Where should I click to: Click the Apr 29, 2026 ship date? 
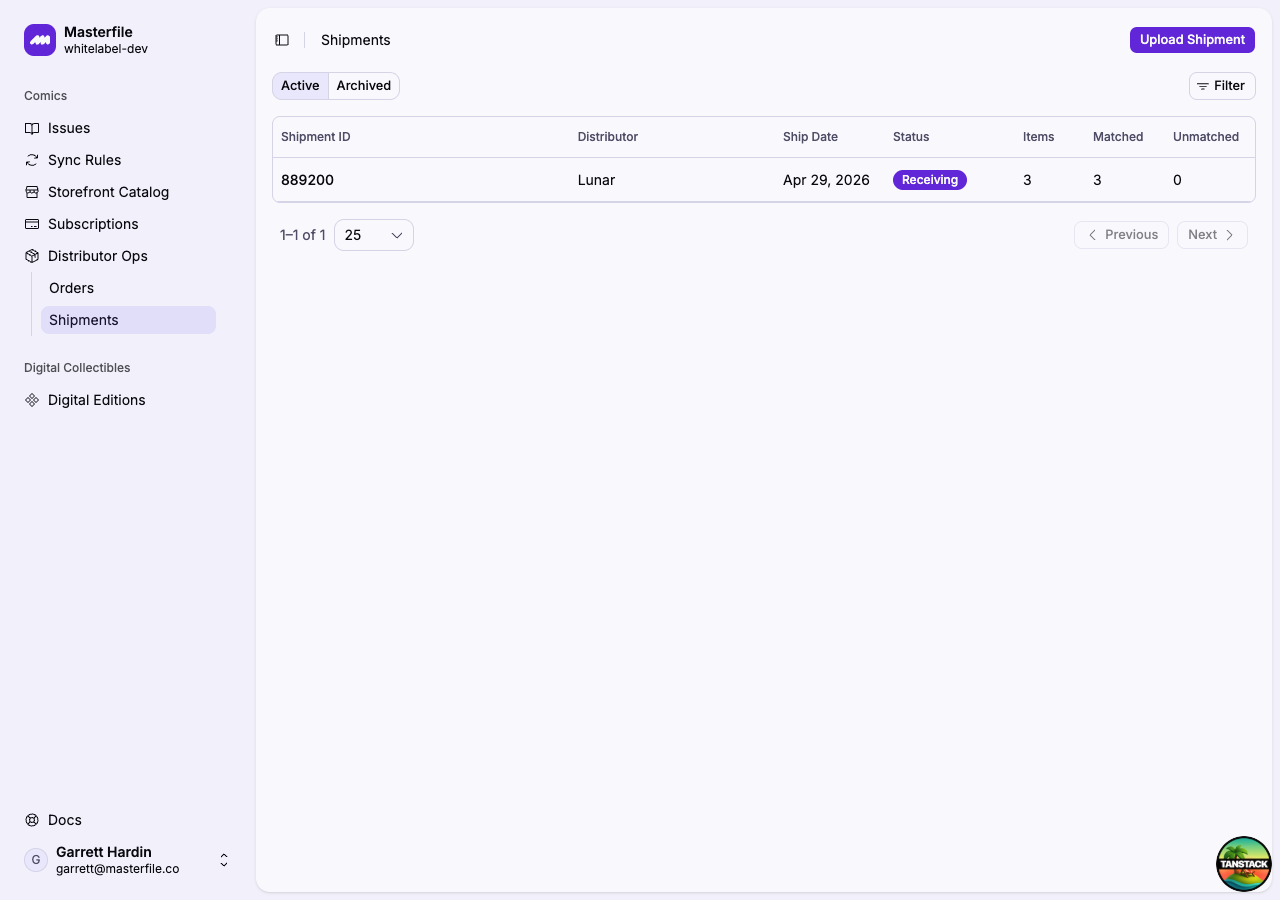point(826,180)
